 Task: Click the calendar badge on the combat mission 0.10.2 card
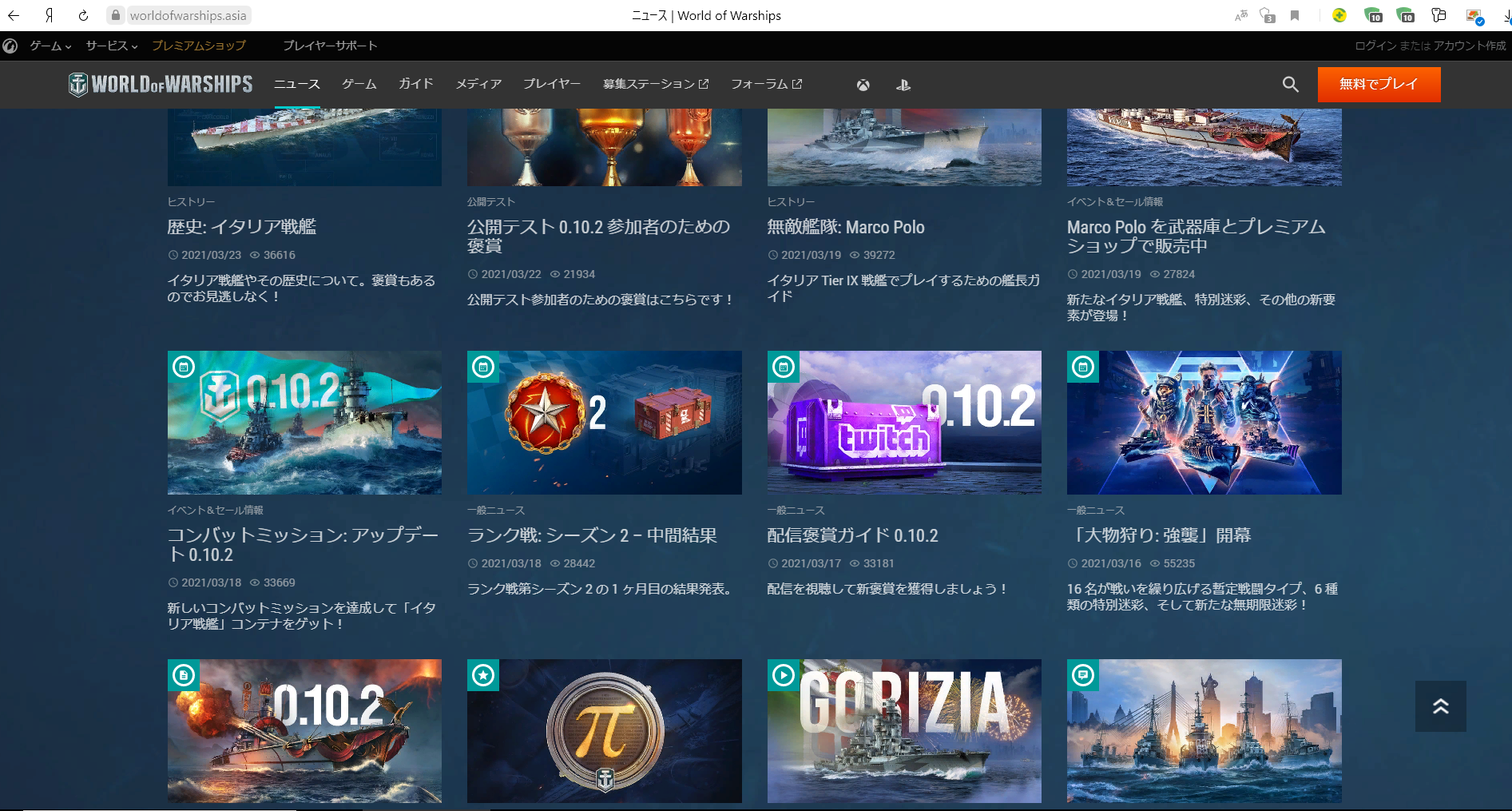pos(184,367)
